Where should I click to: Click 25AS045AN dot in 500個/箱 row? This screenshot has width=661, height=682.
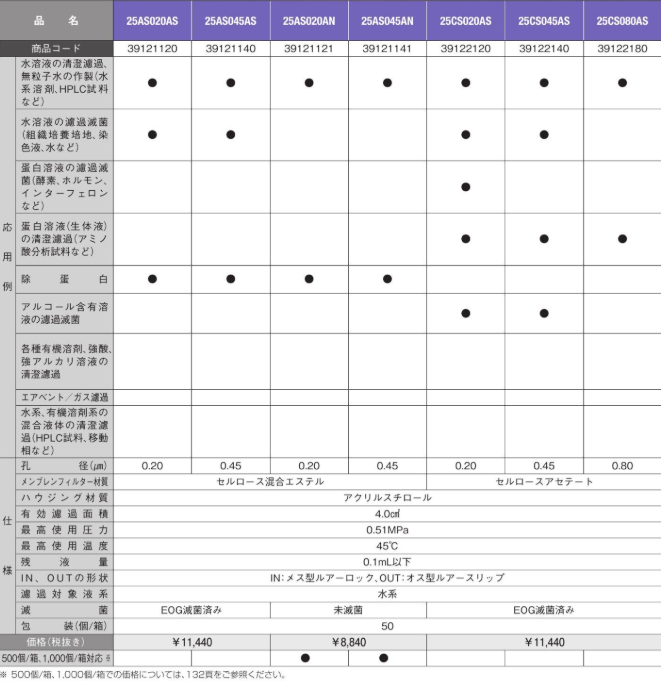[x=387, y=658]
